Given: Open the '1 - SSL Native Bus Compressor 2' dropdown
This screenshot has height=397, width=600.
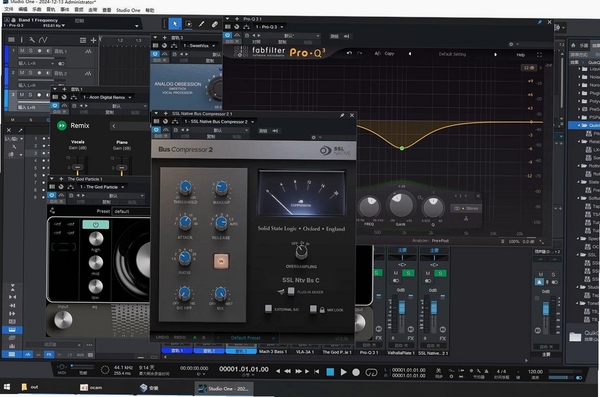Looking at the screenshot, I should pyautogui.click(x=219, y=121).
